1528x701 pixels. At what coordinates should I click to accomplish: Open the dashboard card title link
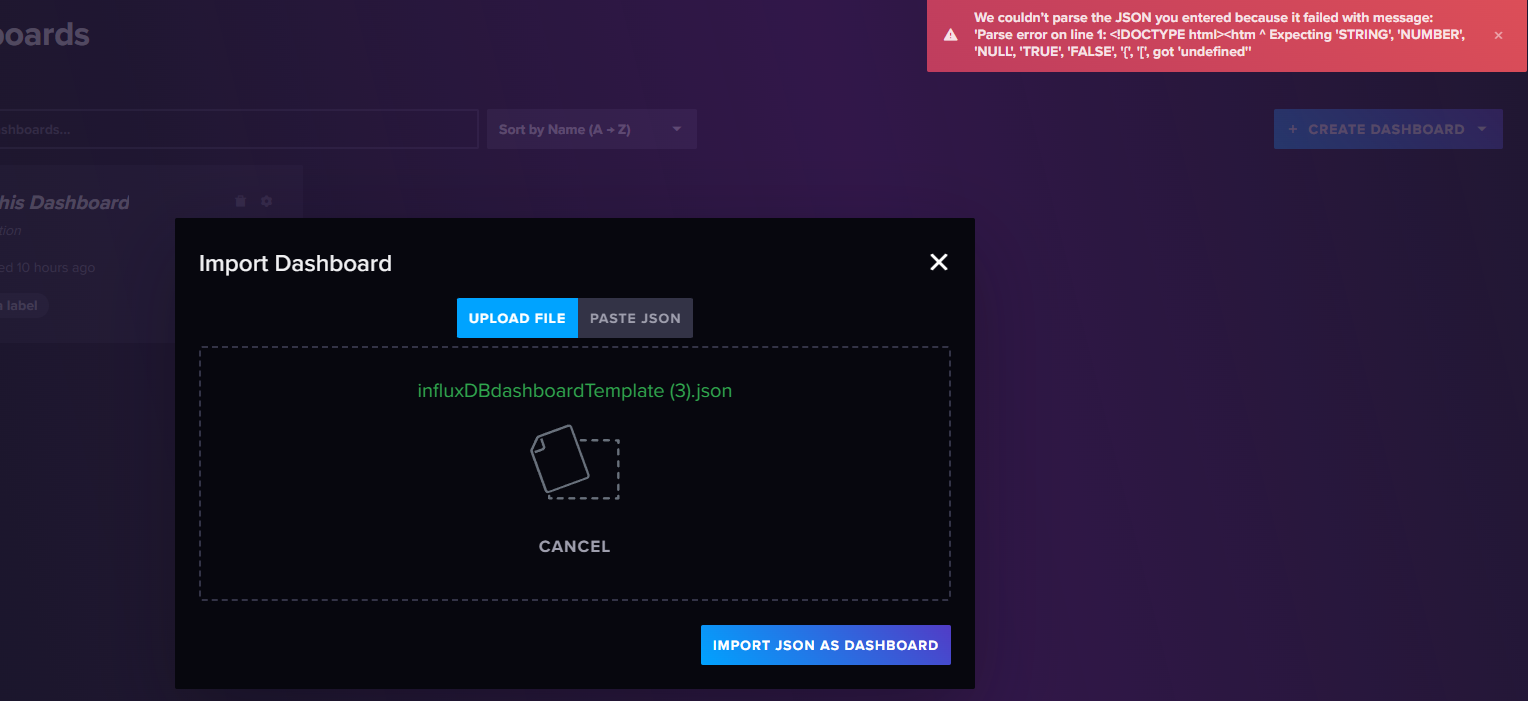pos(64,203)
